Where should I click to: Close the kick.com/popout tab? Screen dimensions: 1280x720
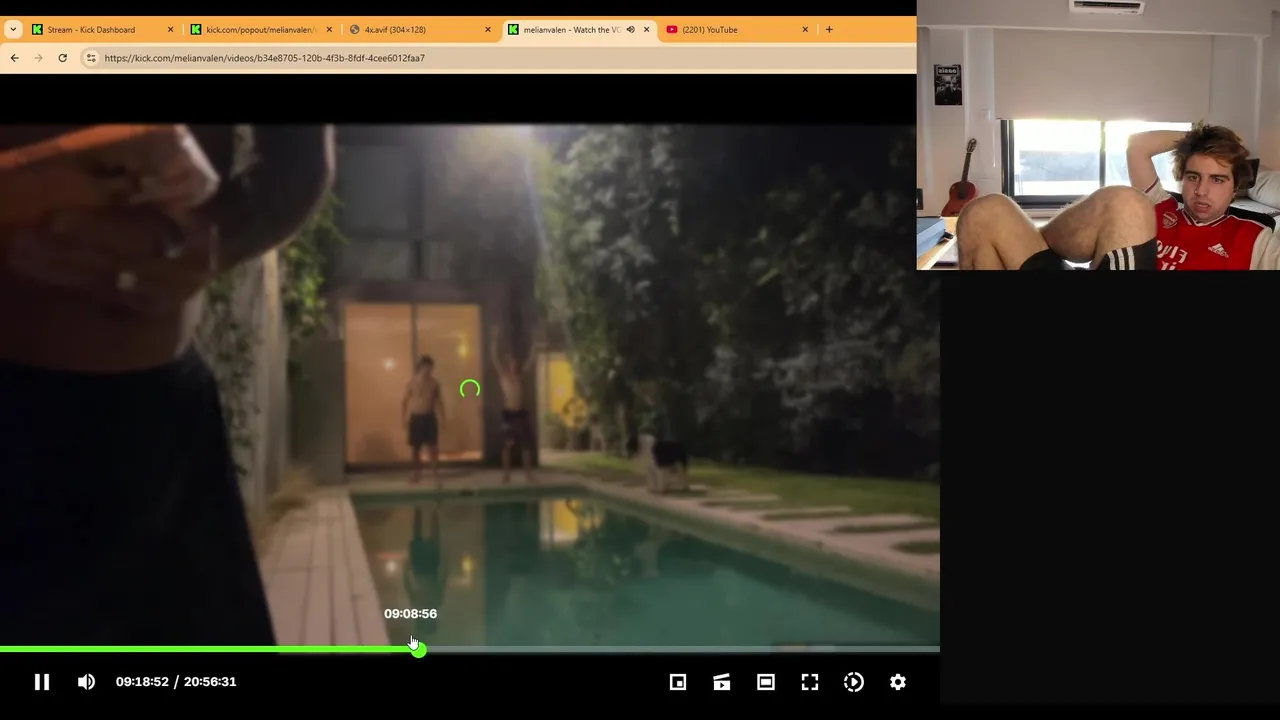329,30
